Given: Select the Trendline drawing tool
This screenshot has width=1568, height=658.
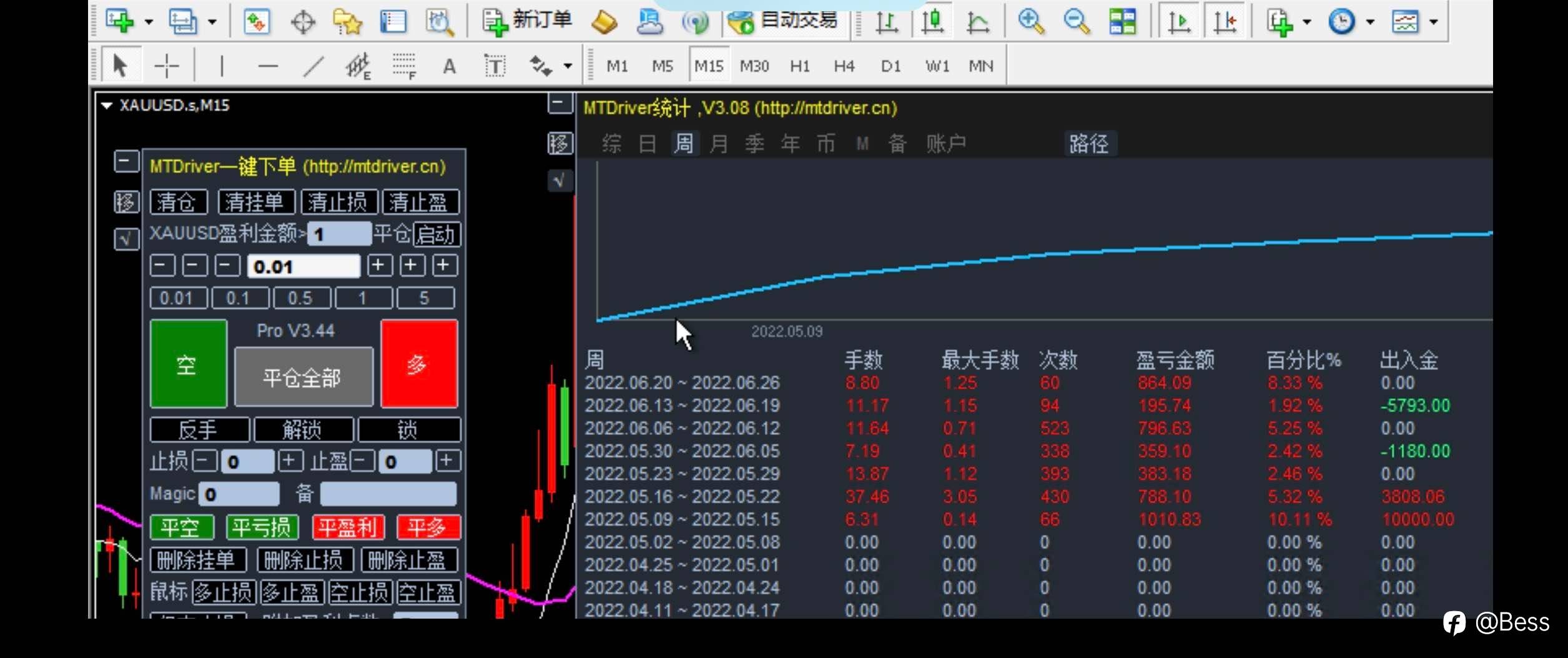Looking at the screenshot, I should 313,66.
